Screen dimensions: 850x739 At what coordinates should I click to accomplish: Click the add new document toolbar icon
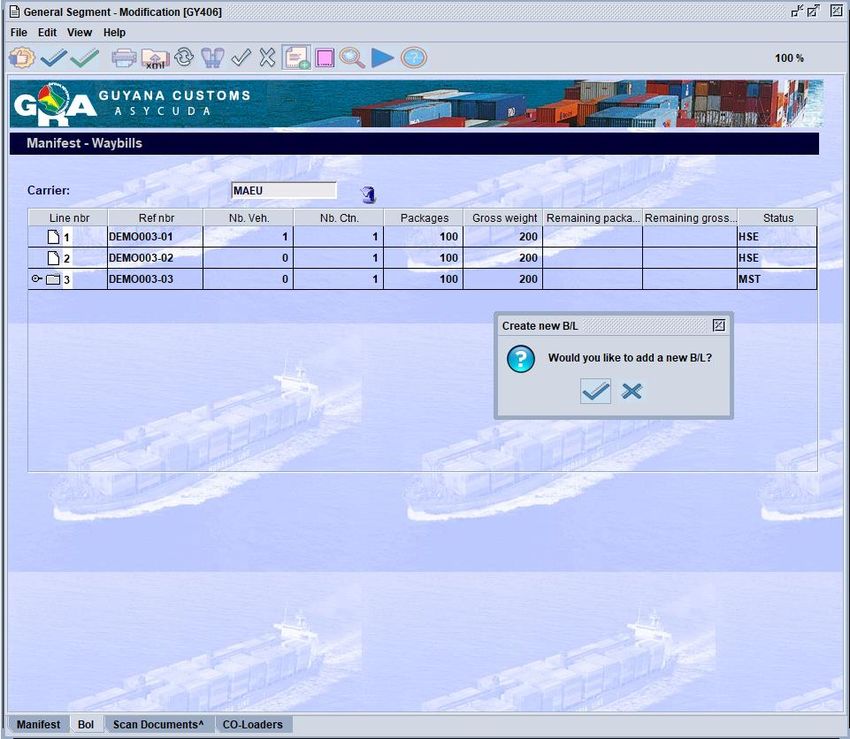tap(296, 58)
